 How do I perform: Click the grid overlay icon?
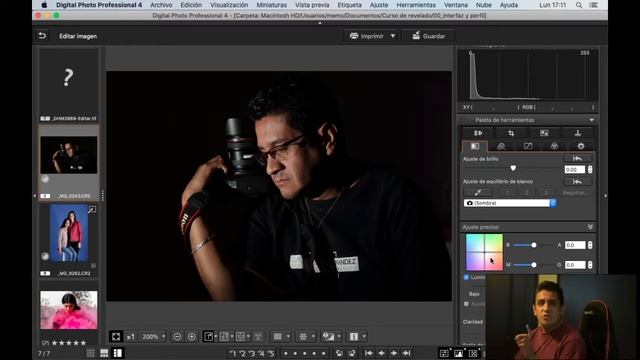(x=278, y=336)
